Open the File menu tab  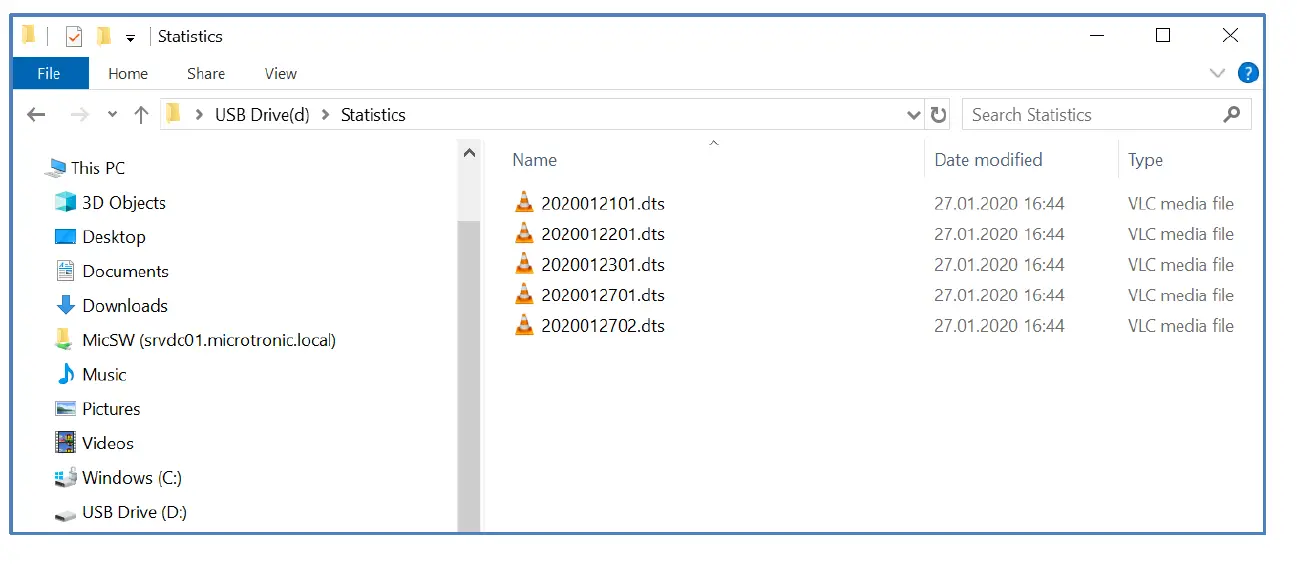[49, 73]
